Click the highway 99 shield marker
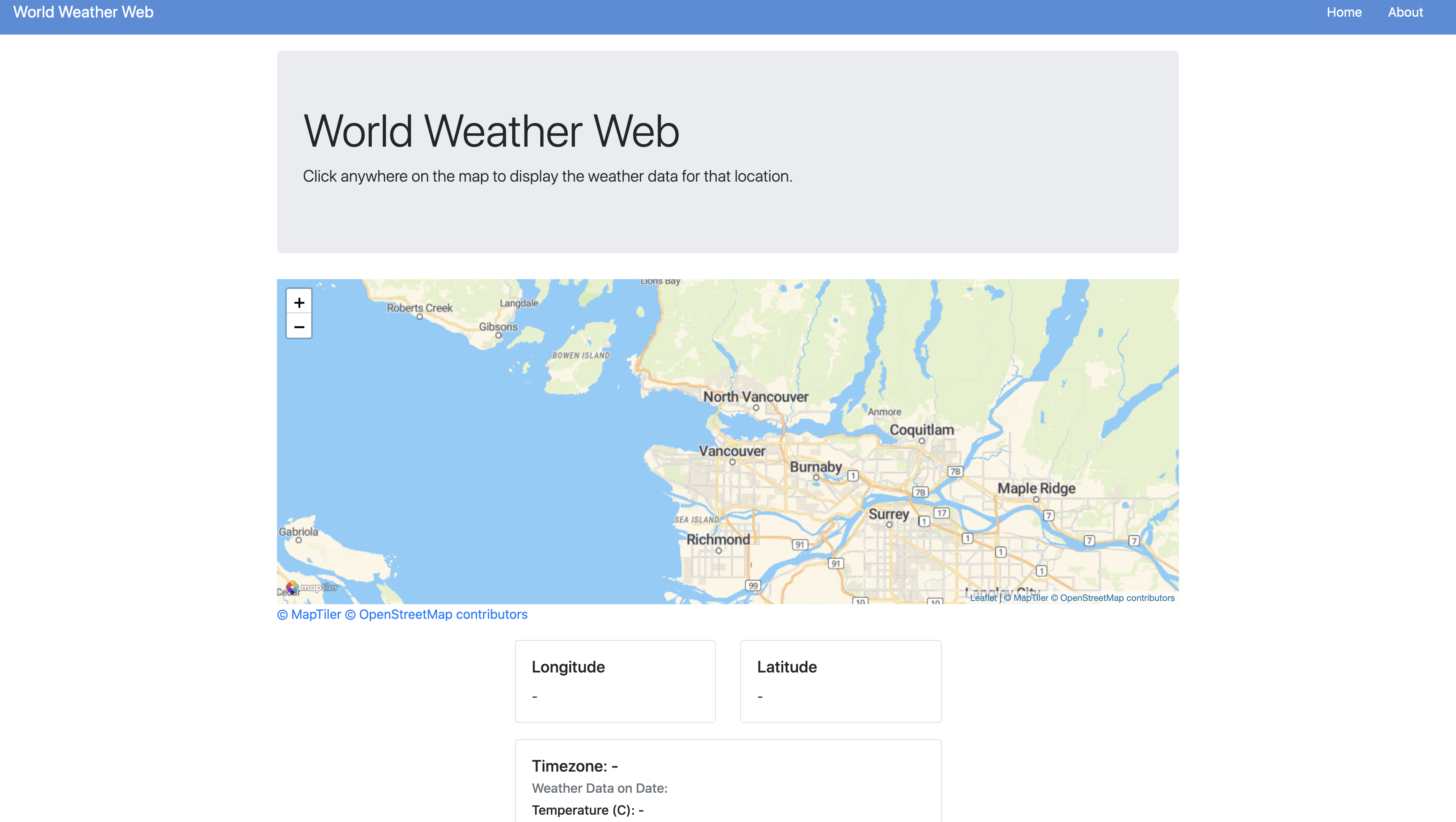 point(752,585)
